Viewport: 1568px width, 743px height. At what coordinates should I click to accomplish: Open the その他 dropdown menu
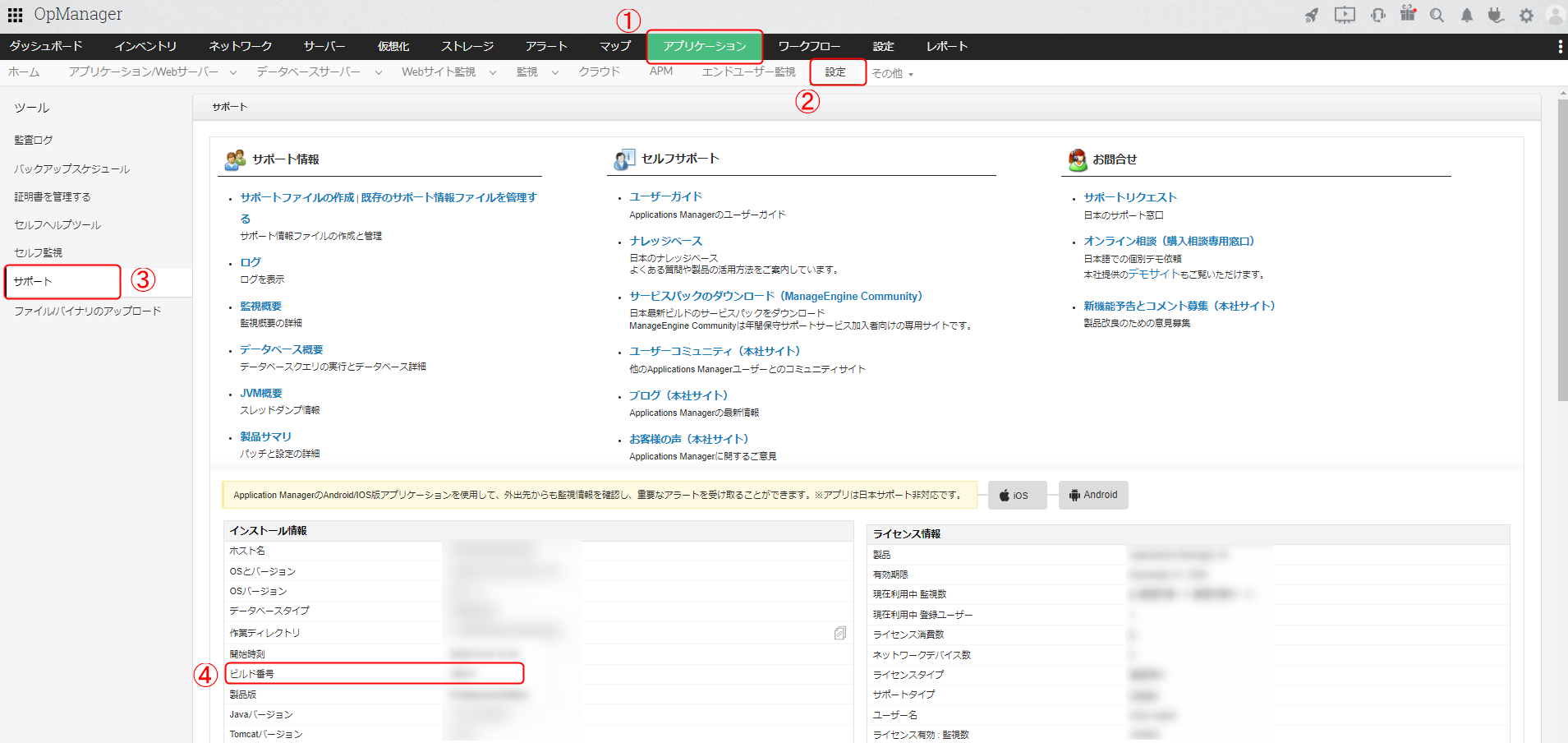(892, 73)
